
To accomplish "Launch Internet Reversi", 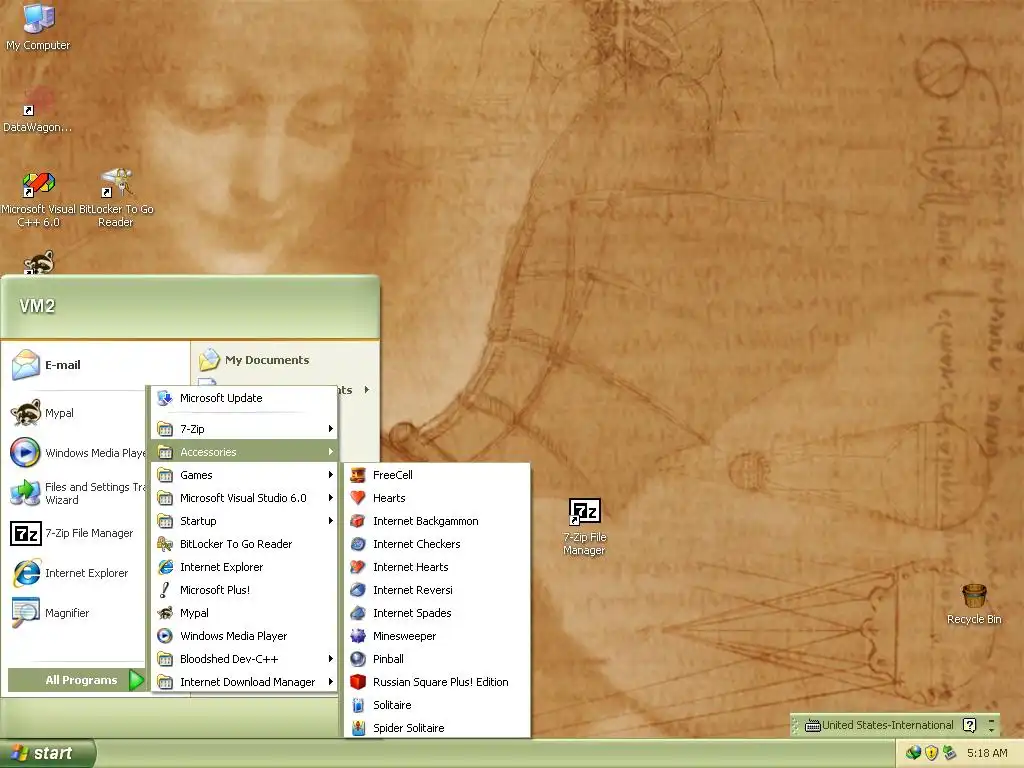I will click(x=437, y=590).
